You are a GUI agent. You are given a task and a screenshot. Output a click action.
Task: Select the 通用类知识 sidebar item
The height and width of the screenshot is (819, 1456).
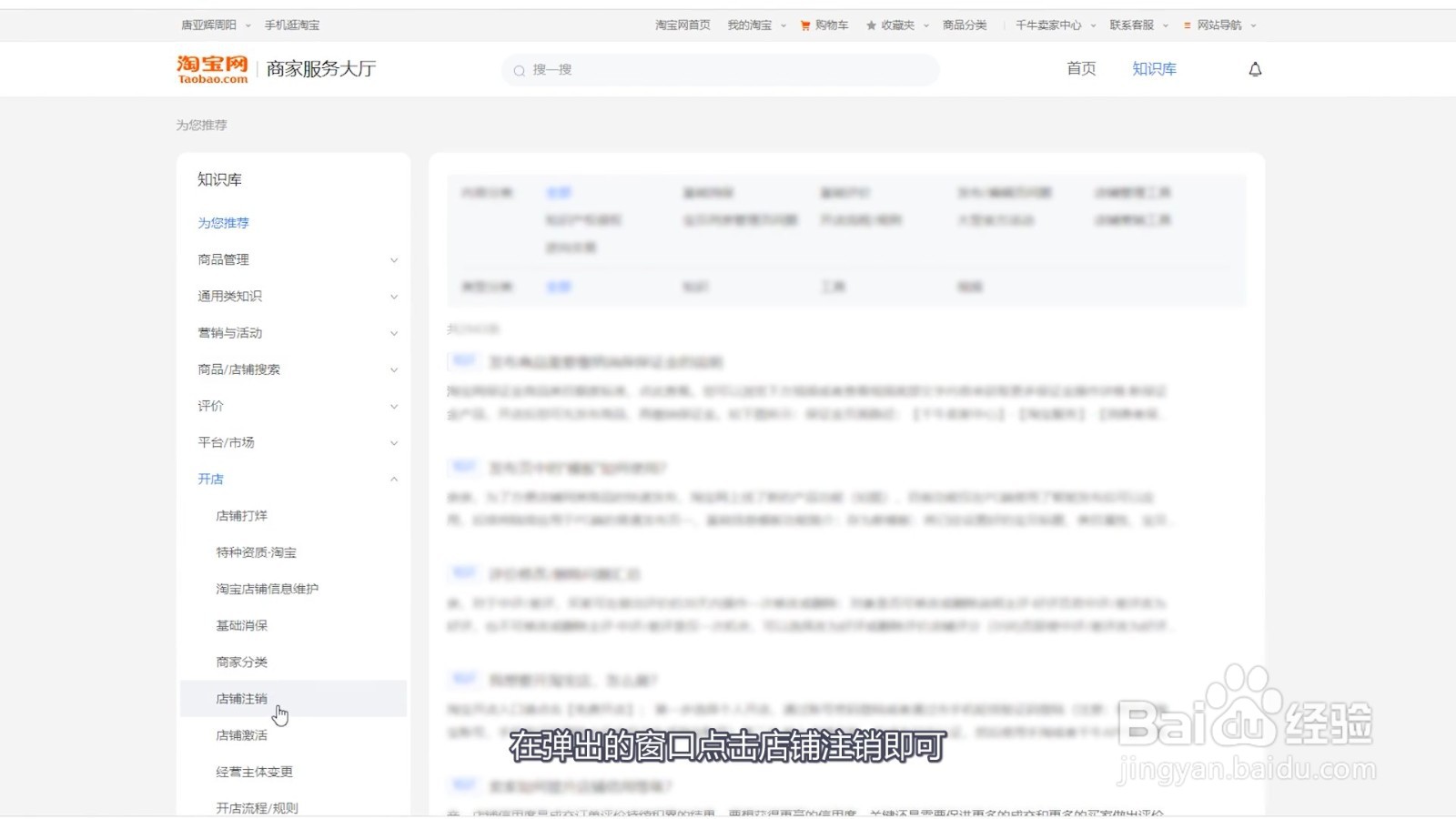pos(229,296)
